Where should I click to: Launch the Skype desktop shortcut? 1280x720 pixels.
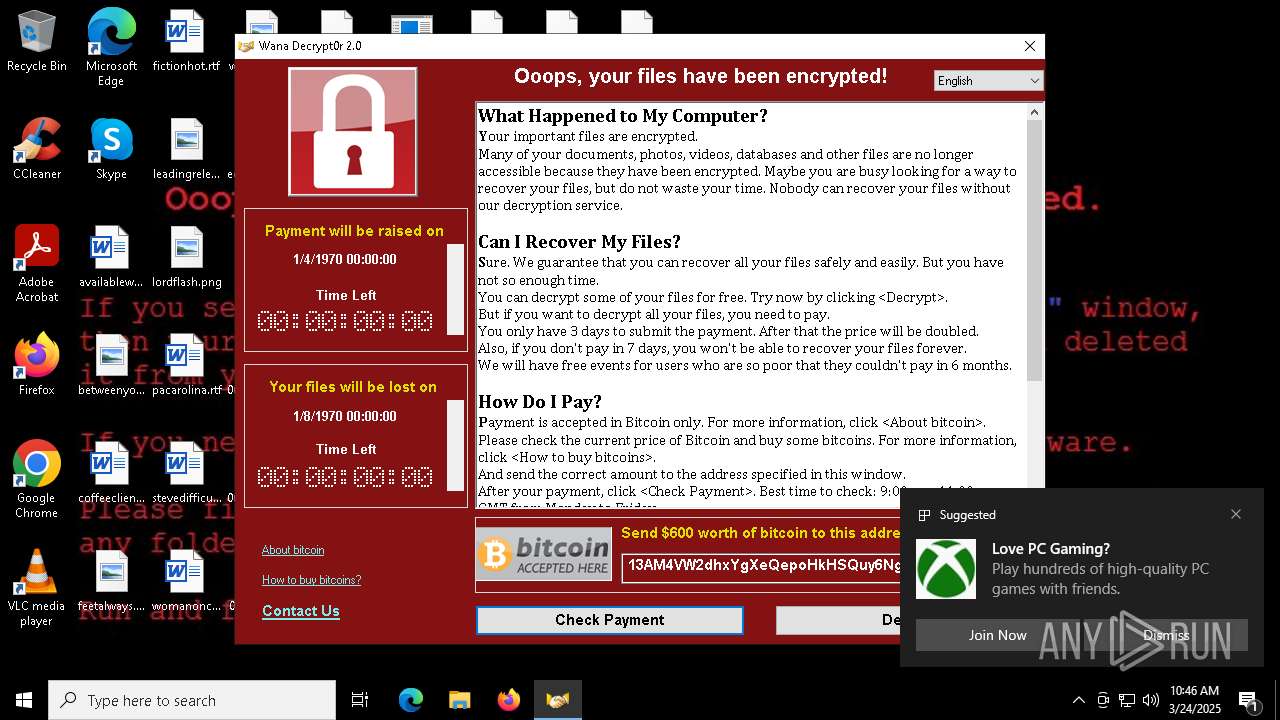[111, 149]
